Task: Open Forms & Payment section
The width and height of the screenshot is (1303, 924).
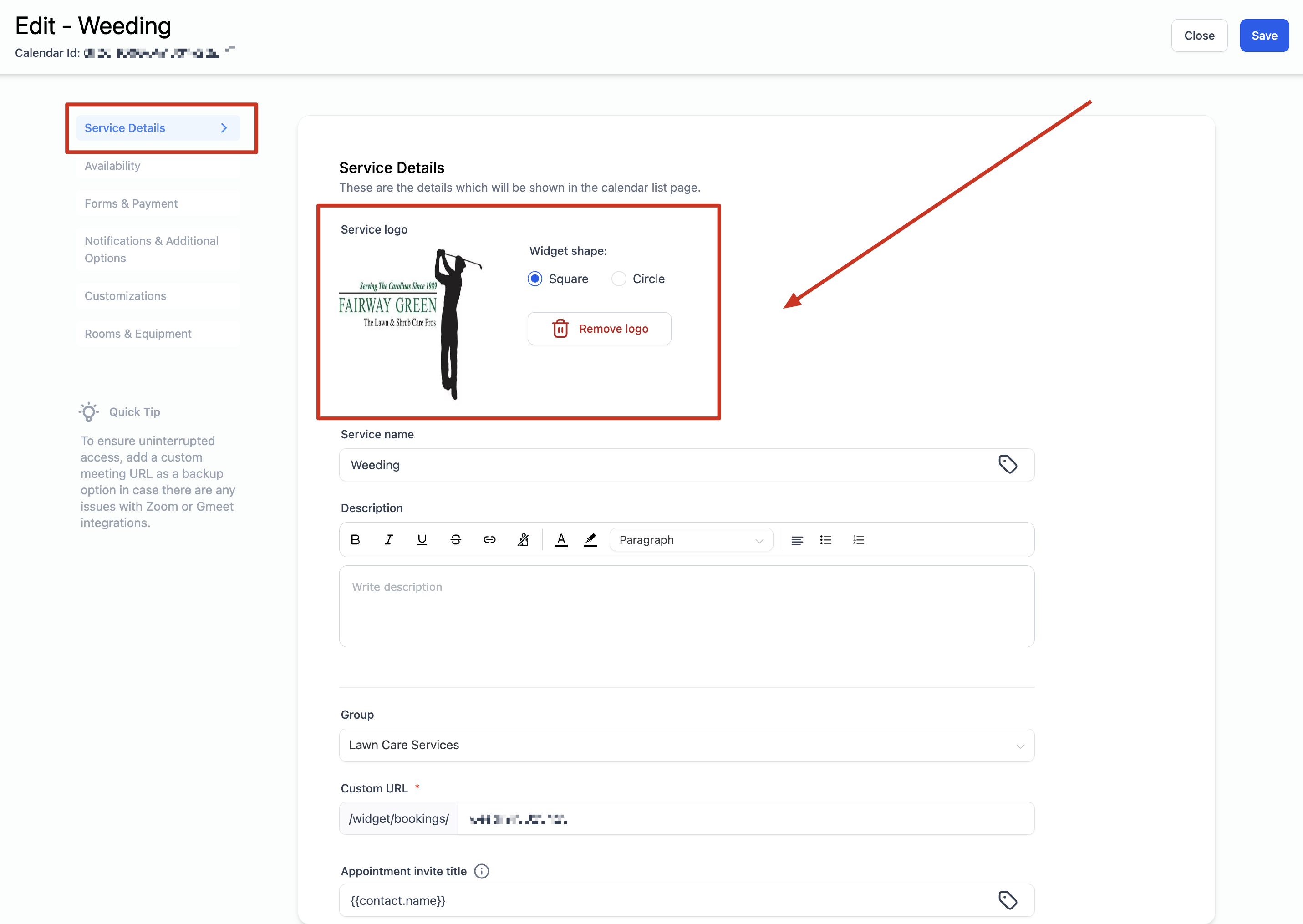Action: [131, 204]
